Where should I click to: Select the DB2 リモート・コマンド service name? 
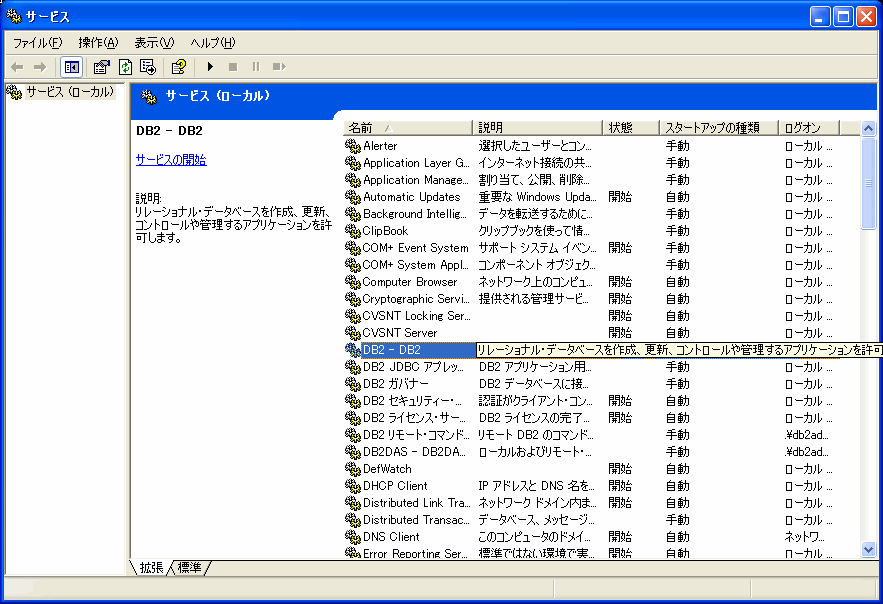(416, 435)
